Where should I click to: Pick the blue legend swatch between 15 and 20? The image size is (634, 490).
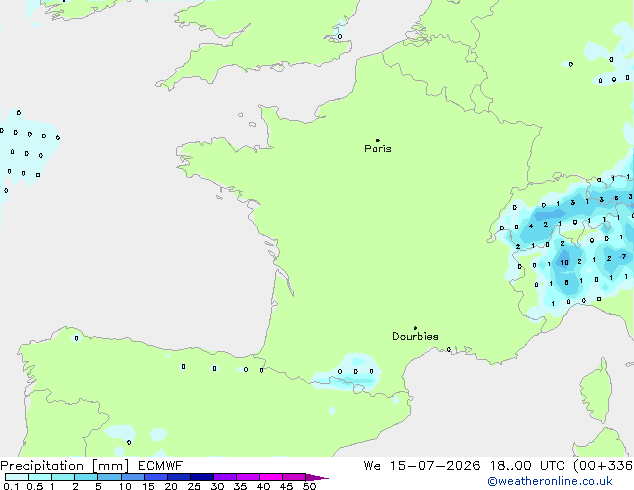[x=156, y=477]
